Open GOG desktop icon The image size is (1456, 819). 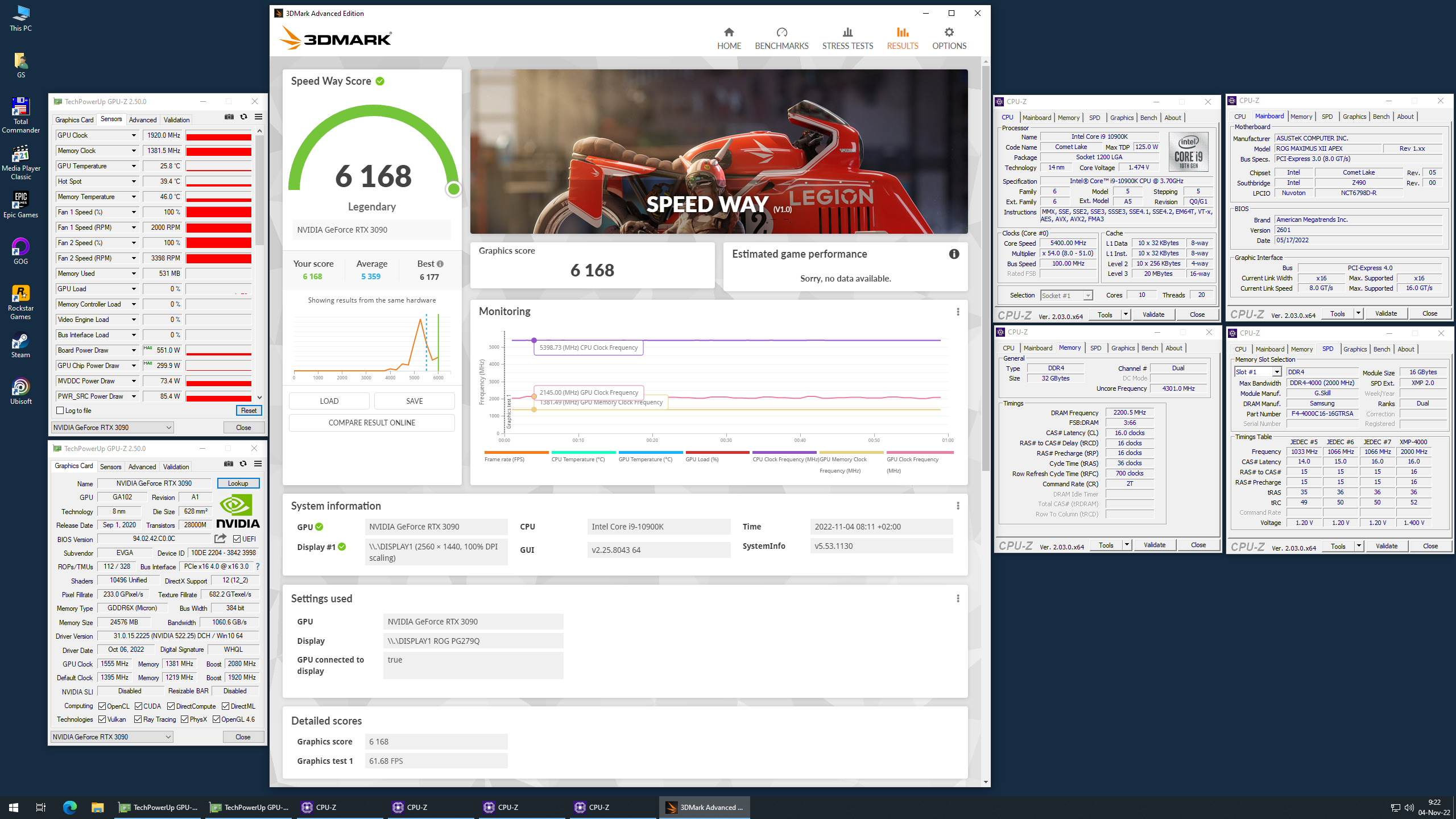20,251
